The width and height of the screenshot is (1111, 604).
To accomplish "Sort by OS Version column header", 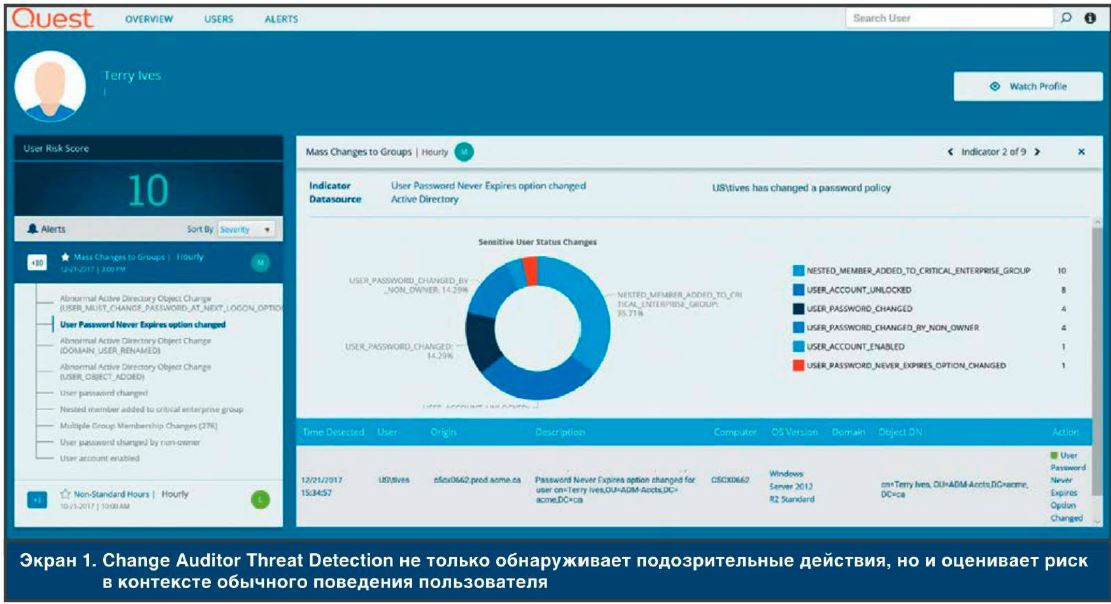I will (794, 432).
